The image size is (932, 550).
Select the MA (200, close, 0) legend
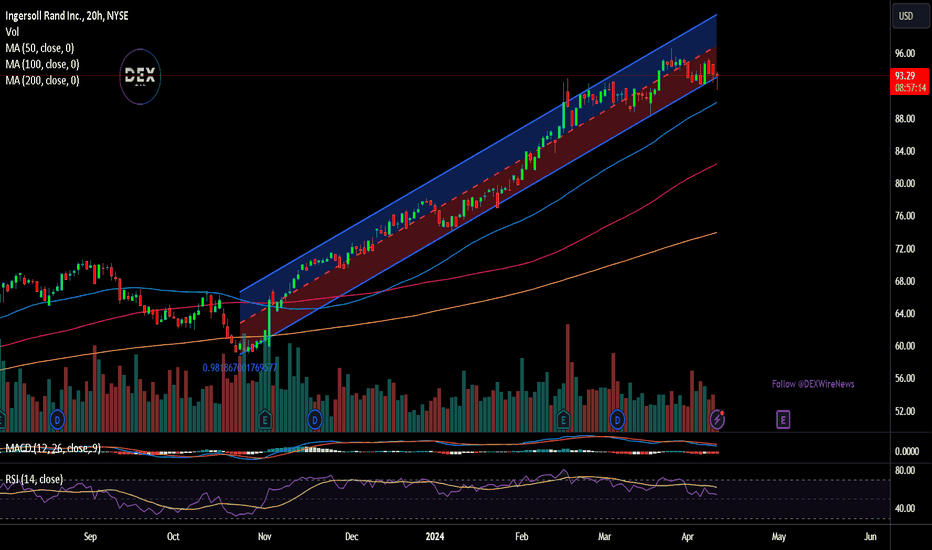coord(42,80)
